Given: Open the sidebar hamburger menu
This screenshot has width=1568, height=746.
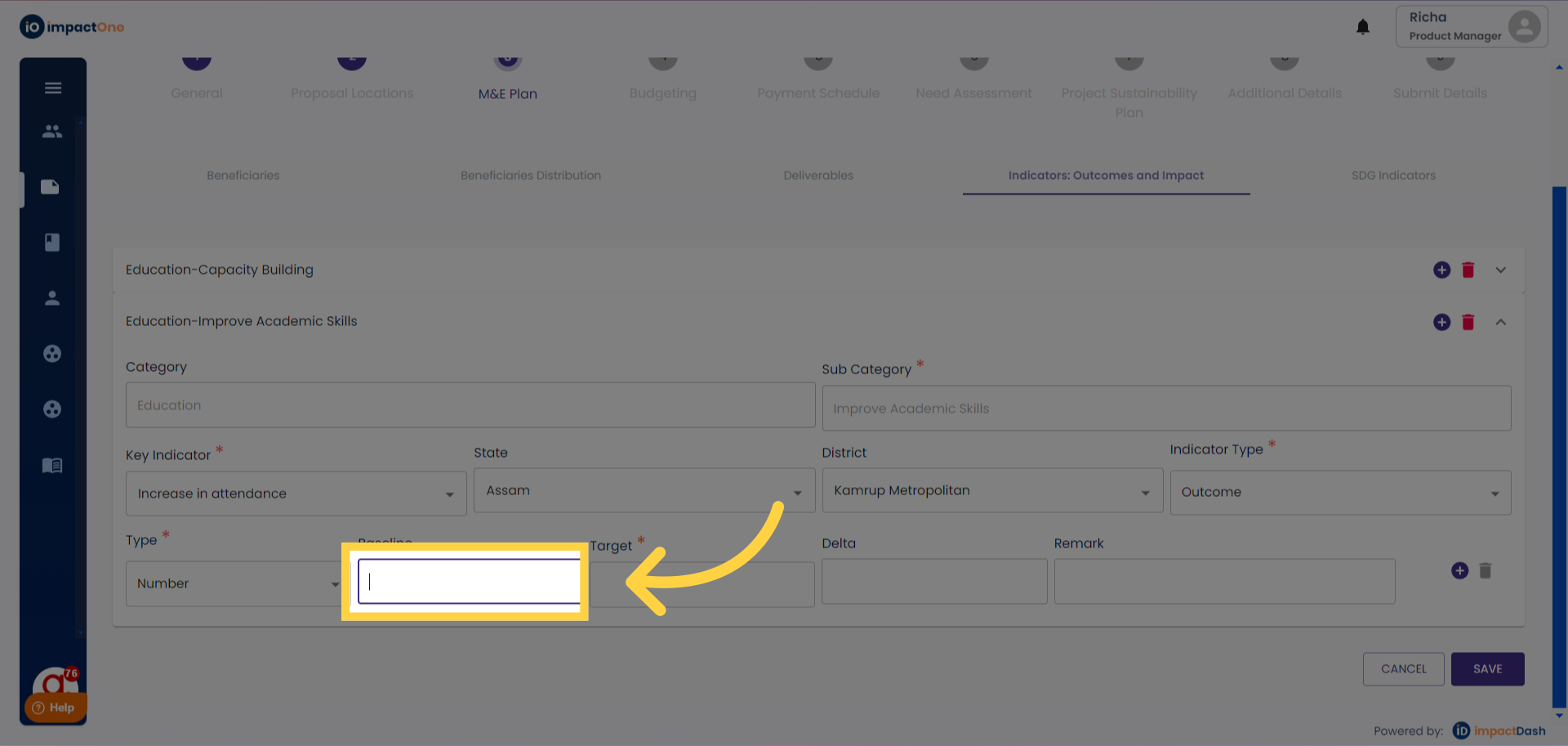Looking at the screenshot, I should point(53,88).
